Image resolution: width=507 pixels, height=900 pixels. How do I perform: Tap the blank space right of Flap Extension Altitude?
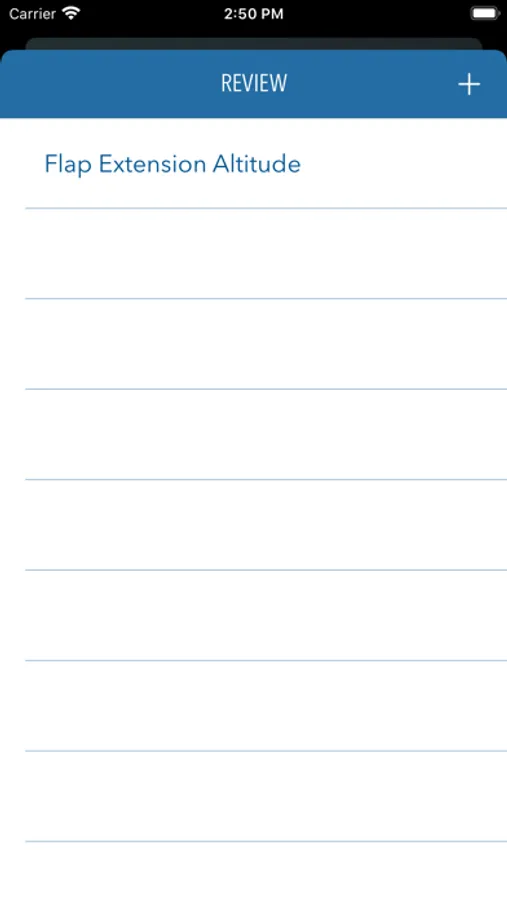pyautogui.click(x=404, y=164)
